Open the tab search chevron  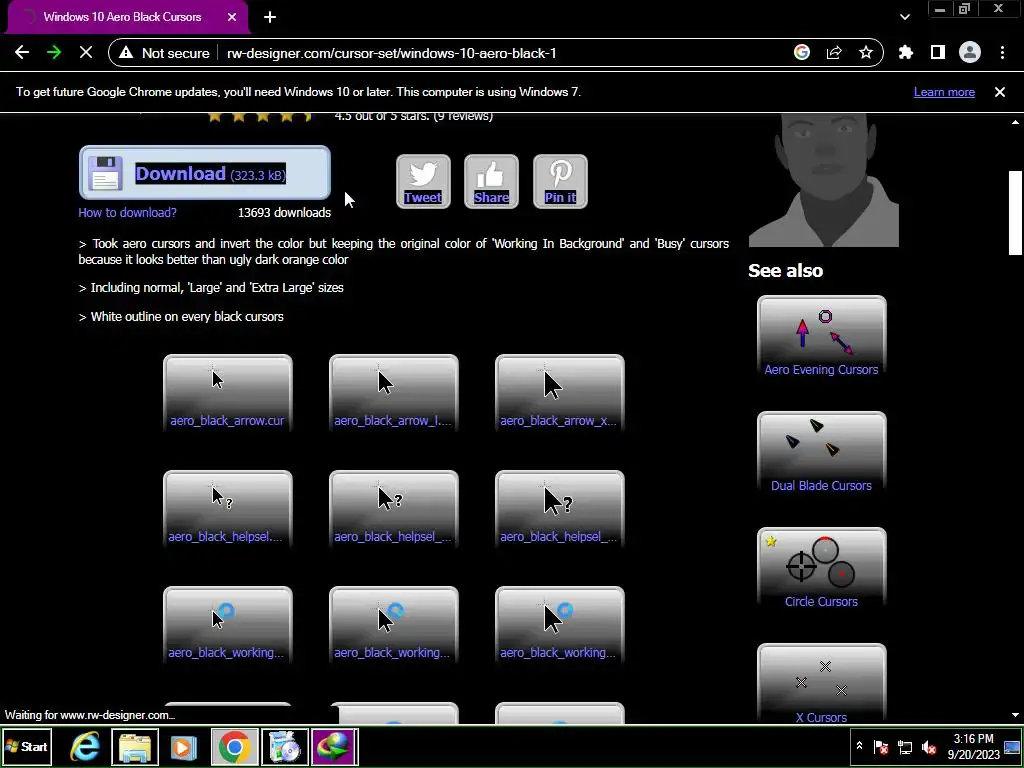[x=905, y=17]
